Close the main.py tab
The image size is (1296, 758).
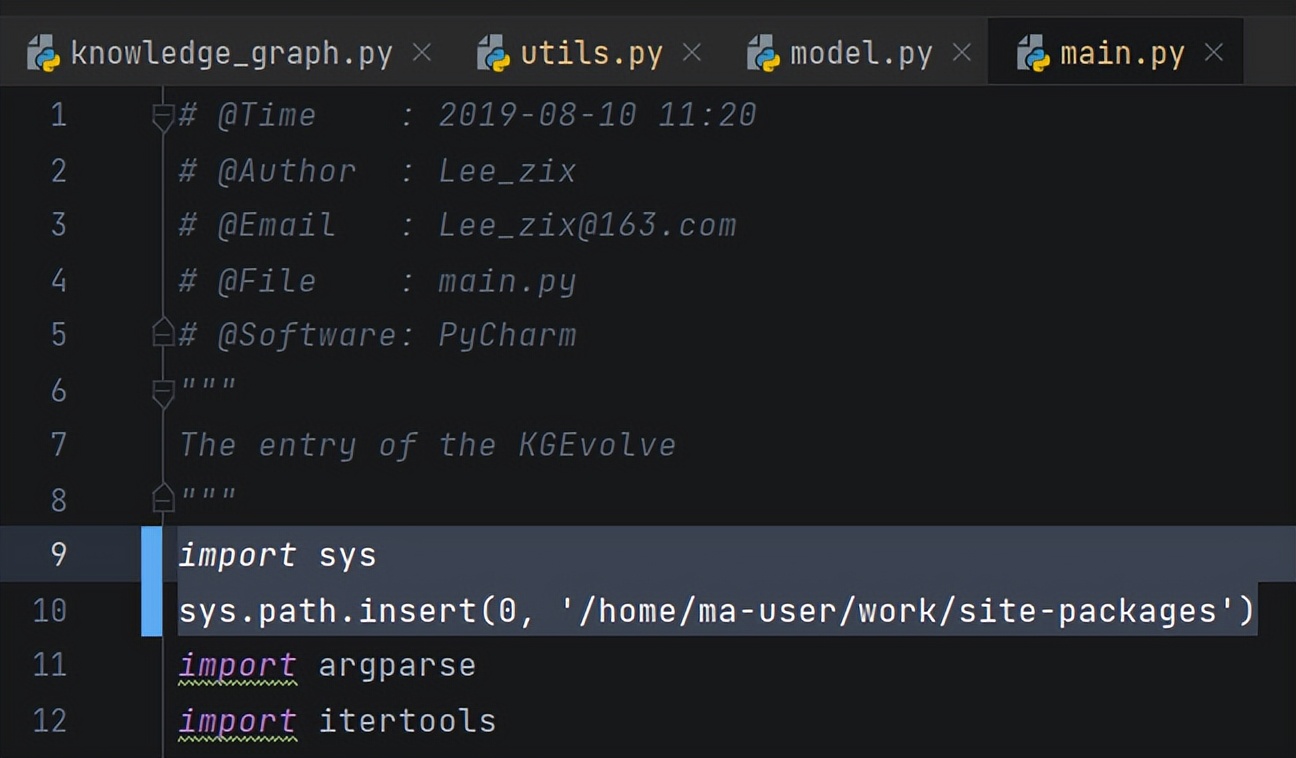1214,53
